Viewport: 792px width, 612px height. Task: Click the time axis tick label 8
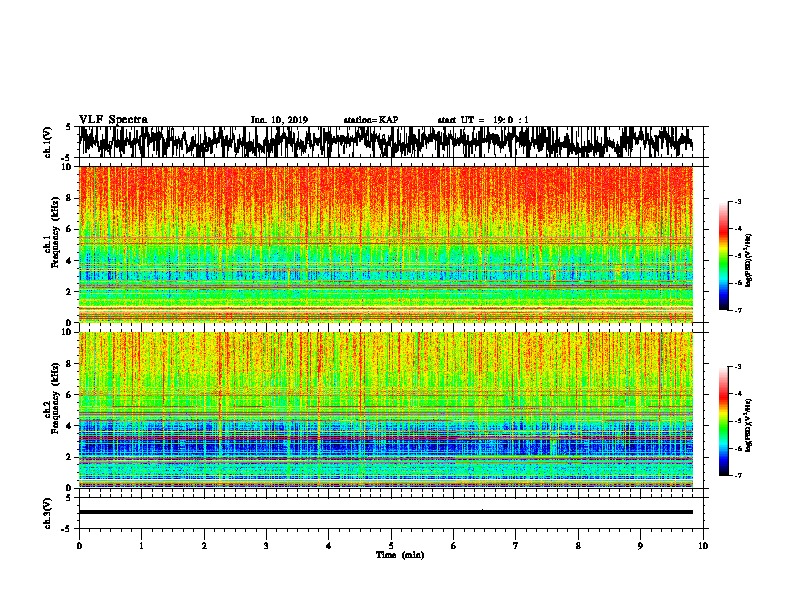(578, 546)
